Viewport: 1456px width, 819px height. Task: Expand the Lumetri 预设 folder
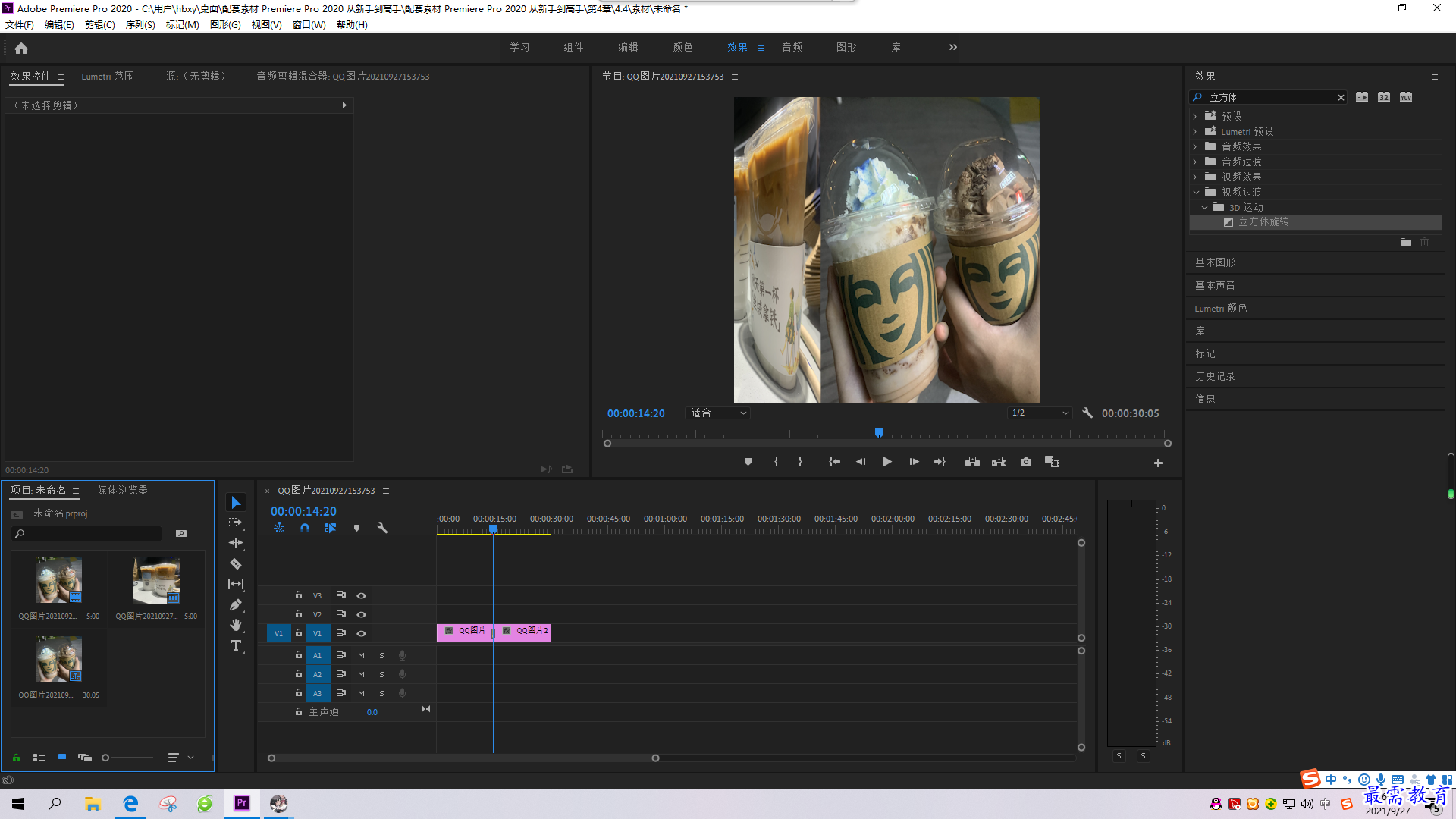[1195, 131]
